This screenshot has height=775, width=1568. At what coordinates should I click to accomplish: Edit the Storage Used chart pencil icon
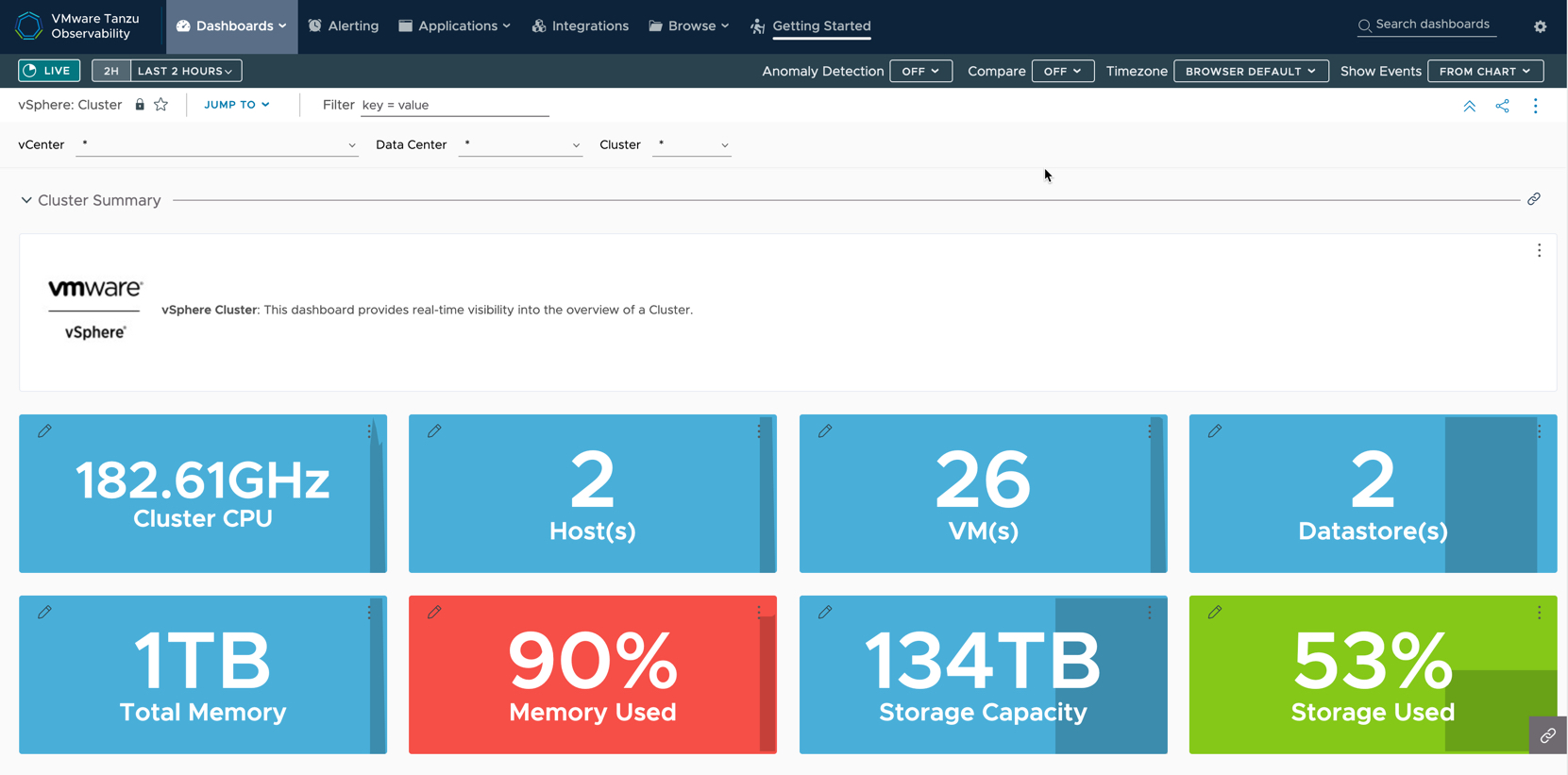(x=1215, y=612)
